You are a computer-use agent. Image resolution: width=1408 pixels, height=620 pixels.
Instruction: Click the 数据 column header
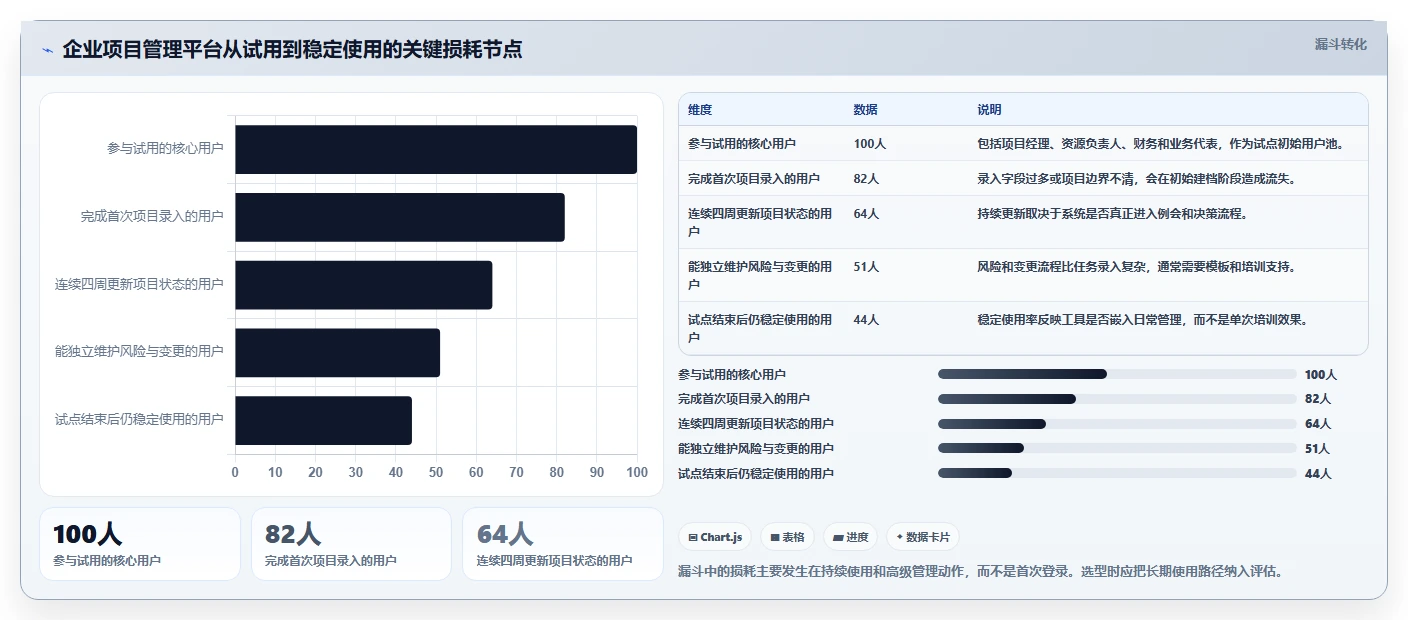(x=866, y=110)
